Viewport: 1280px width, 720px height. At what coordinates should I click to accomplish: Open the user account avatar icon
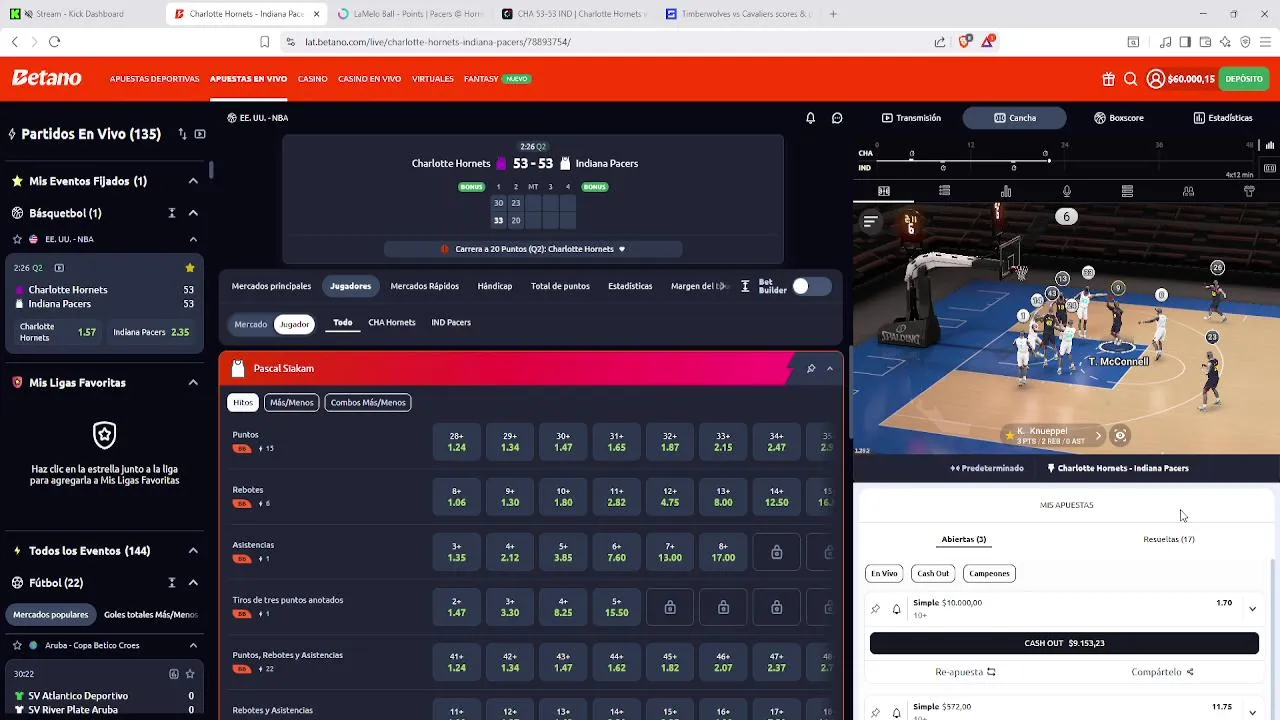[1155, 79]
